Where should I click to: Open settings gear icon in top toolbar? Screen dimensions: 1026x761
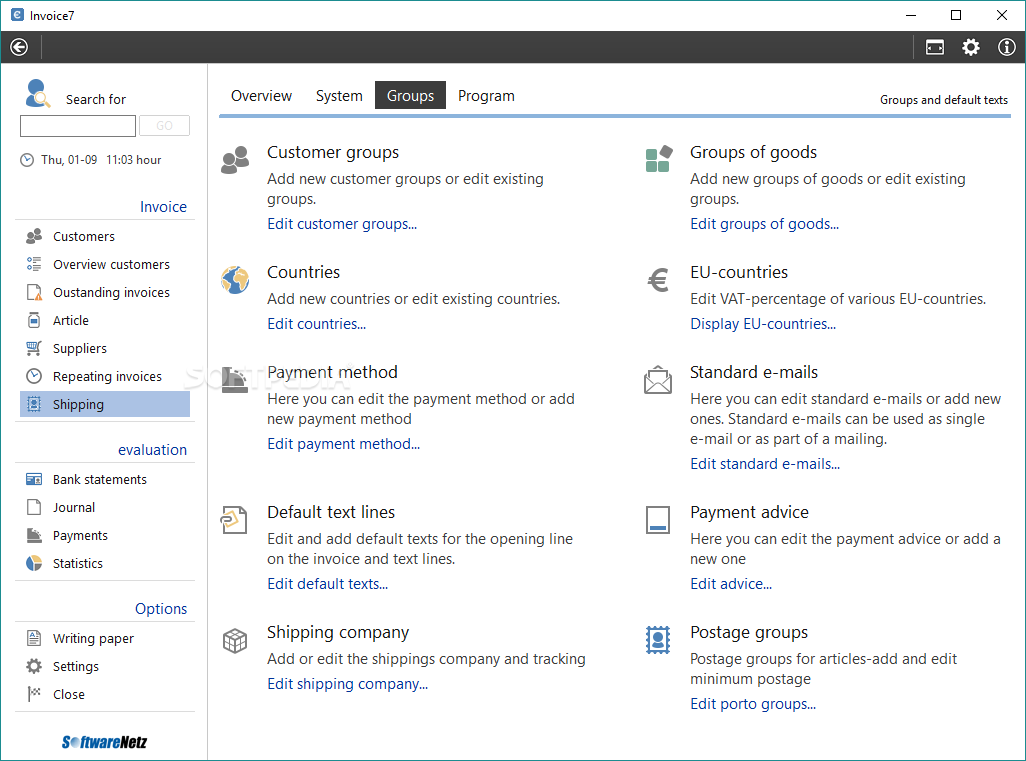[x=970, y=47]
